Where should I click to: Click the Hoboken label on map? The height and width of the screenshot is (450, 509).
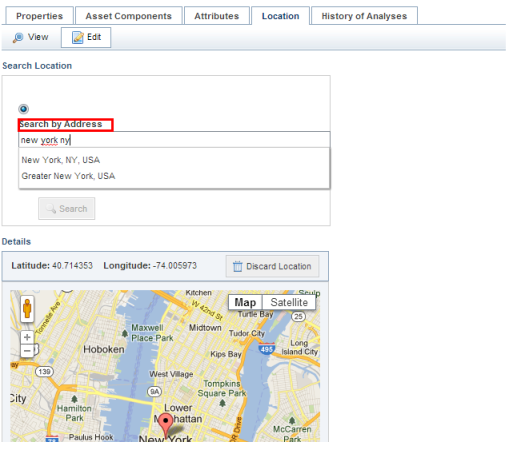104,349
